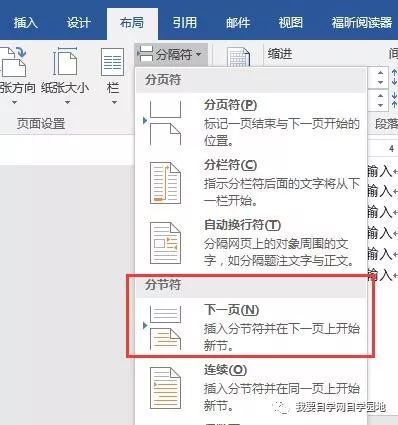Click the 栏 columns icon
The image size is (398, 425).
[112, 62]
